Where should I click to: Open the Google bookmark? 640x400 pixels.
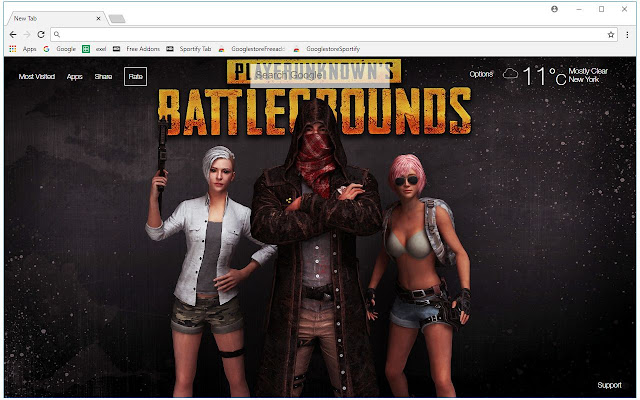(60, 49)
